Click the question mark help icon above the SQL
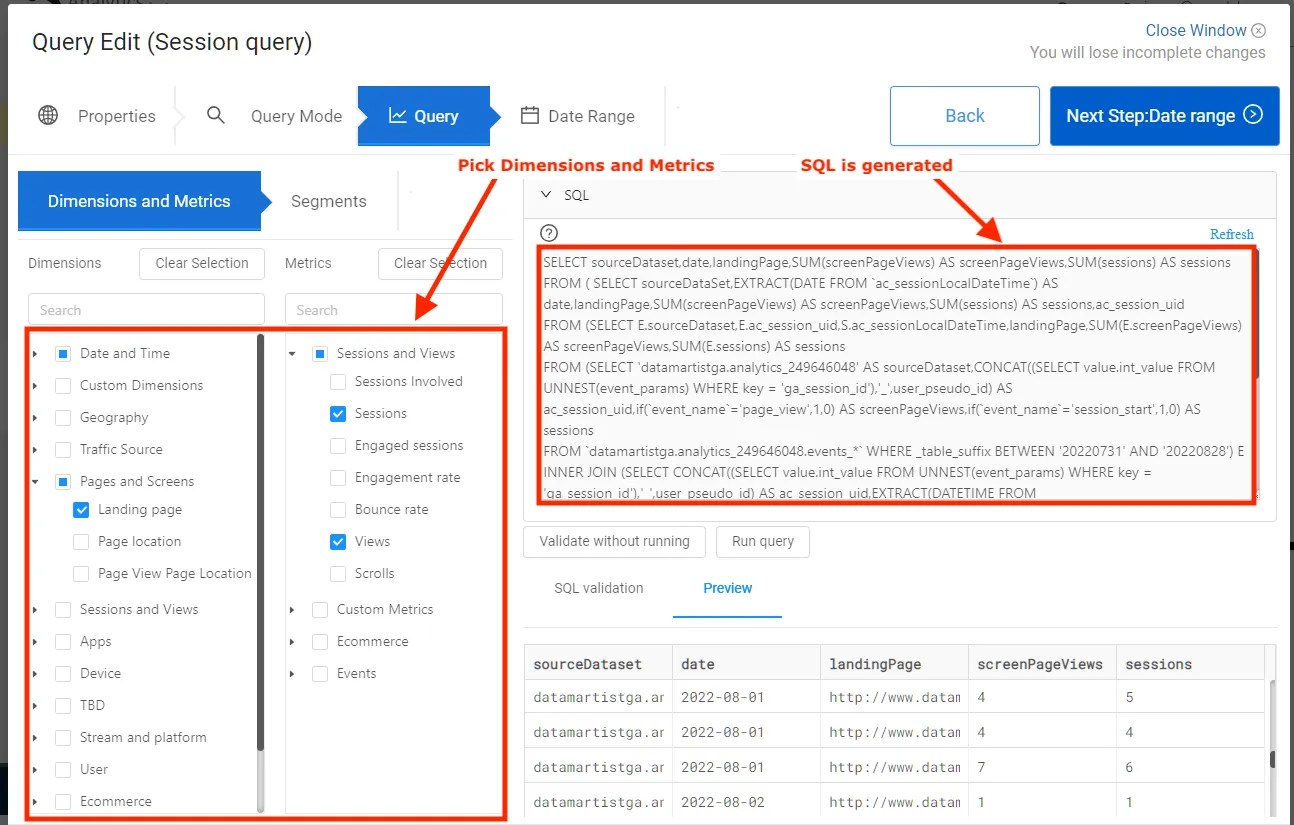 (x=548, y=233)
